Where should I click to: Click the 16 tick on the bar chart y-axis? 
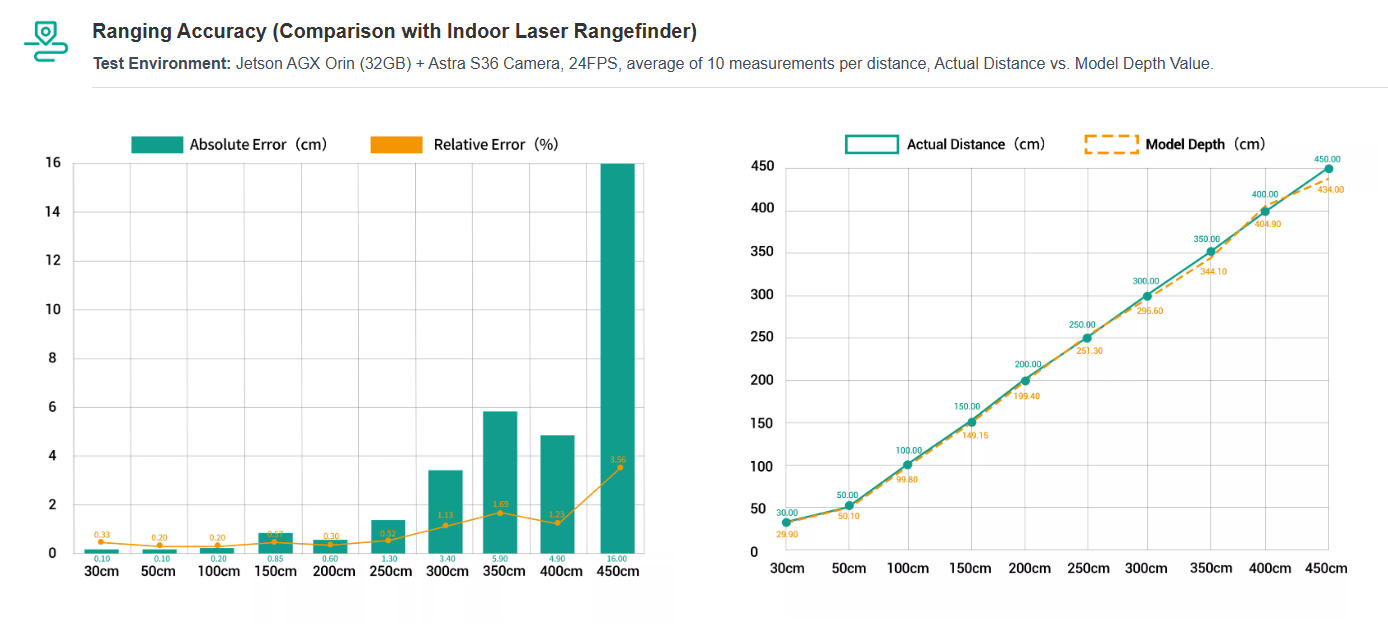tap(53, 163)
